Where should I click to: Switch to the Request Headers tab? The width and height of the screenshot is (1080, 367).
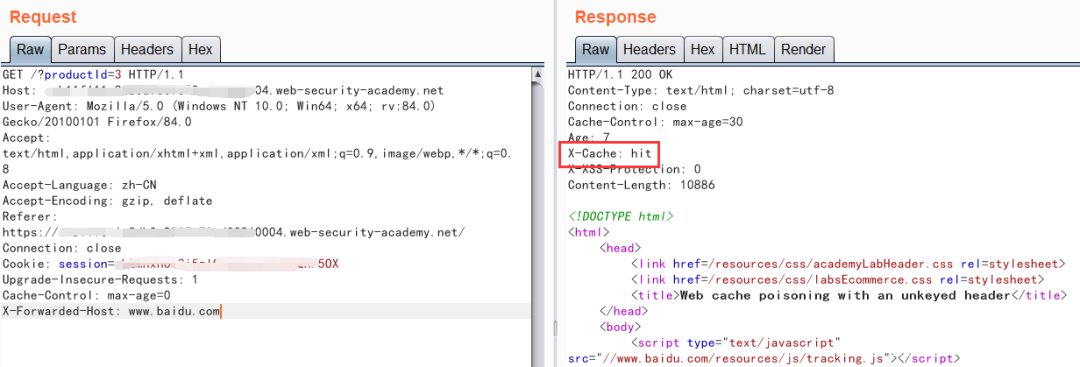click(x=147, y=50)
